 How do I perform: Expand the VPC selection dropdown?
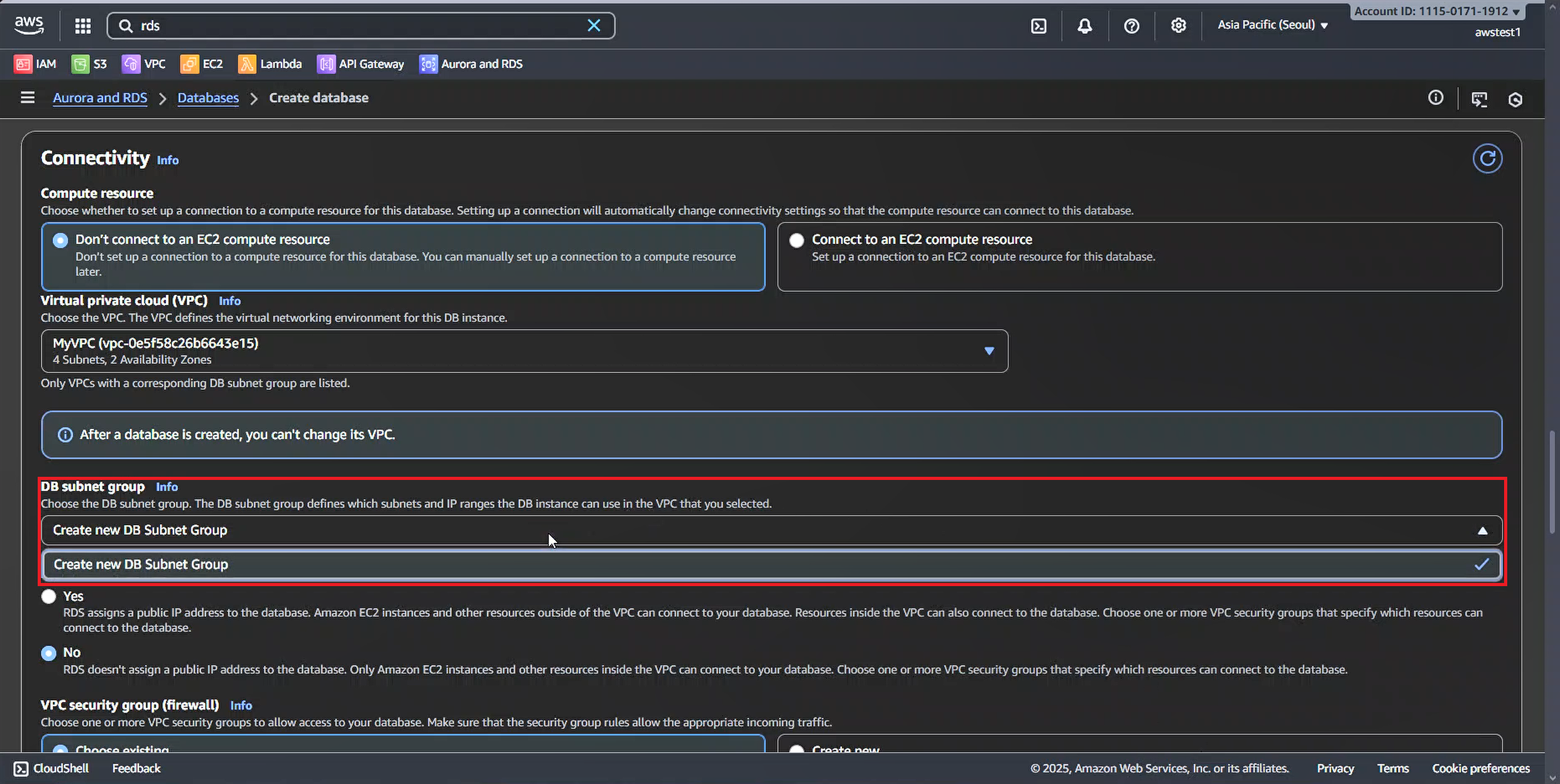click(x=988, y=351)
